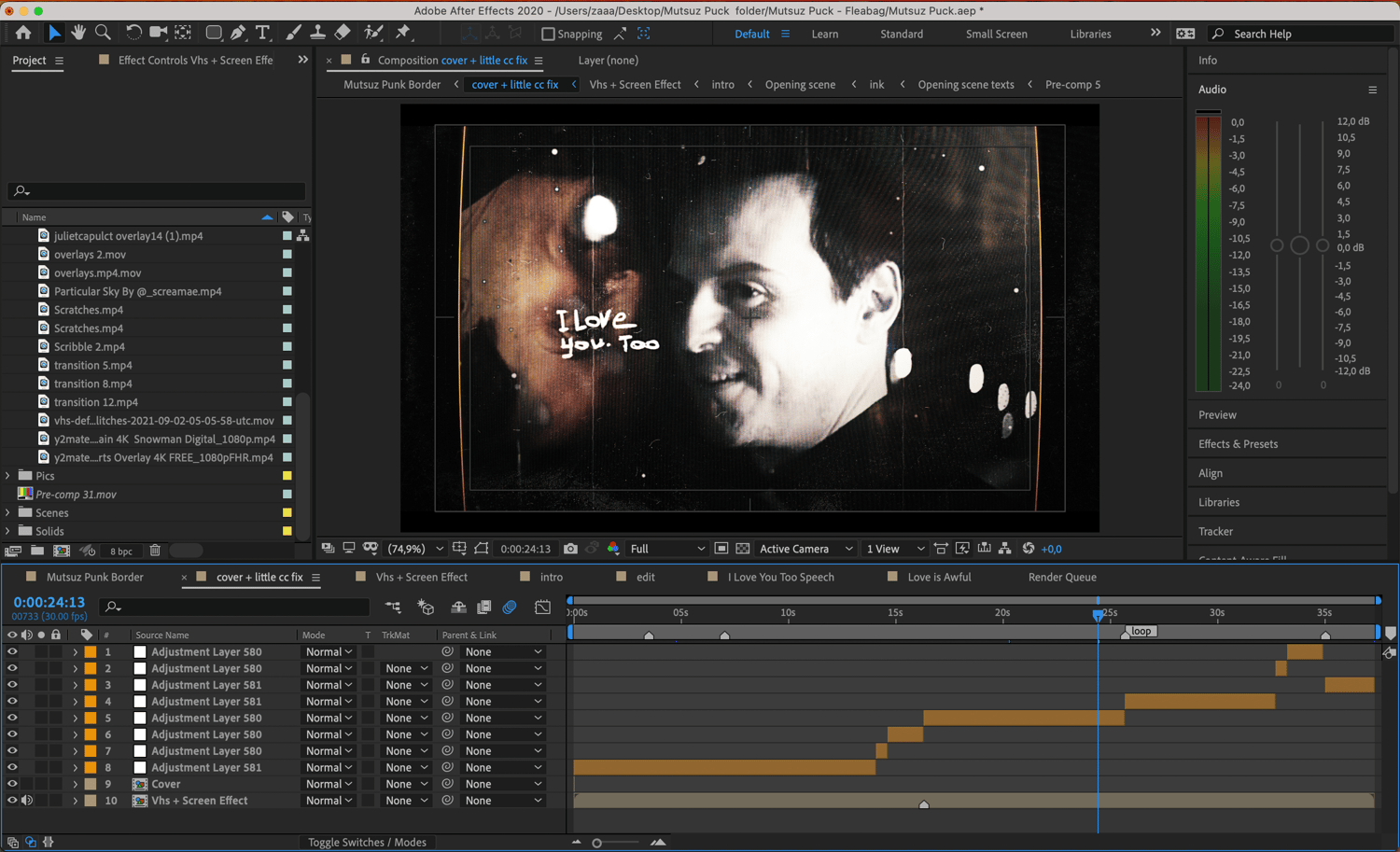Open the Active Camera view dropdown
This screenshot has width=1400, height=852.
[805, 549]
